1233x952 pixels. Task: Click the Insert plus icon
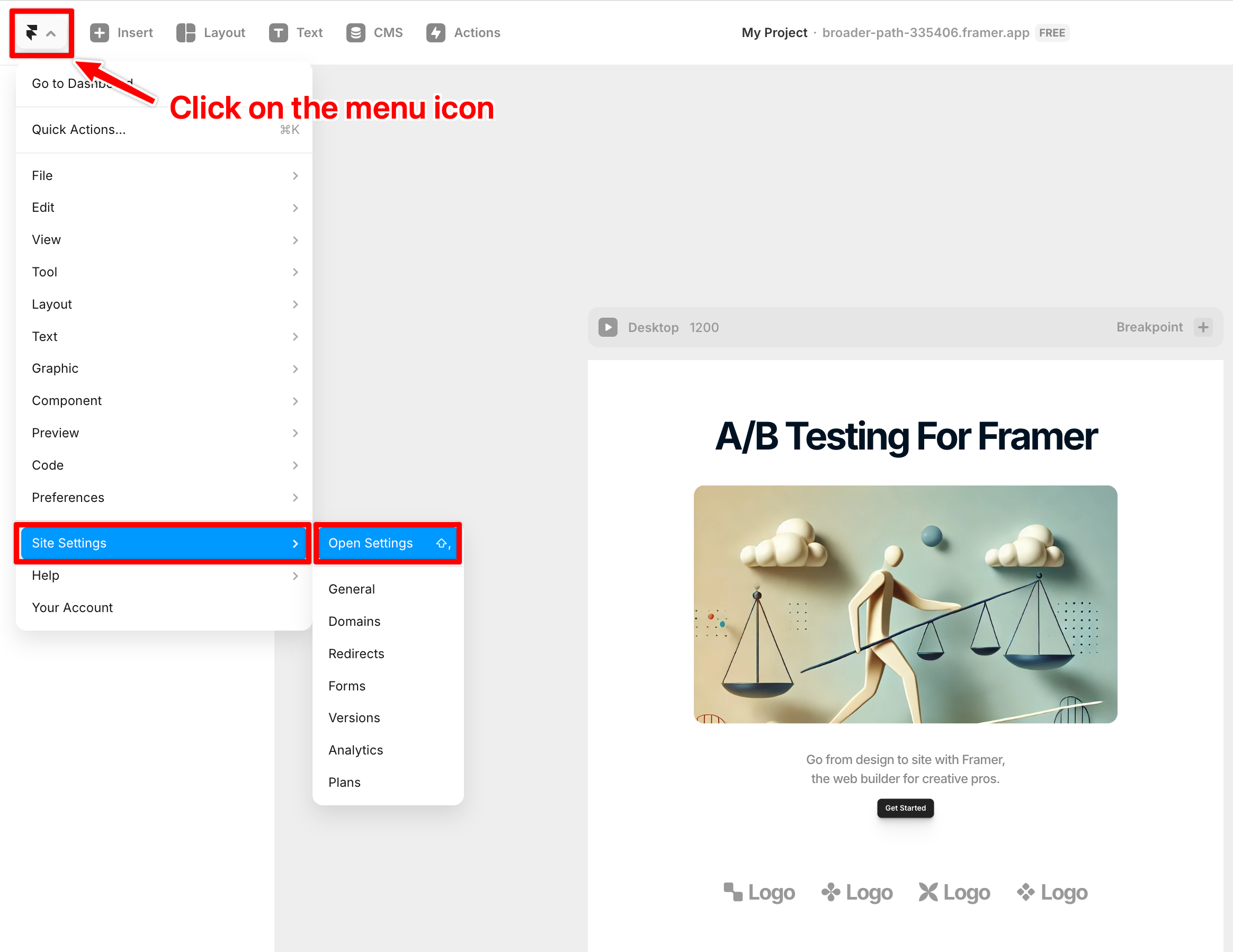(x=100, y=33)
